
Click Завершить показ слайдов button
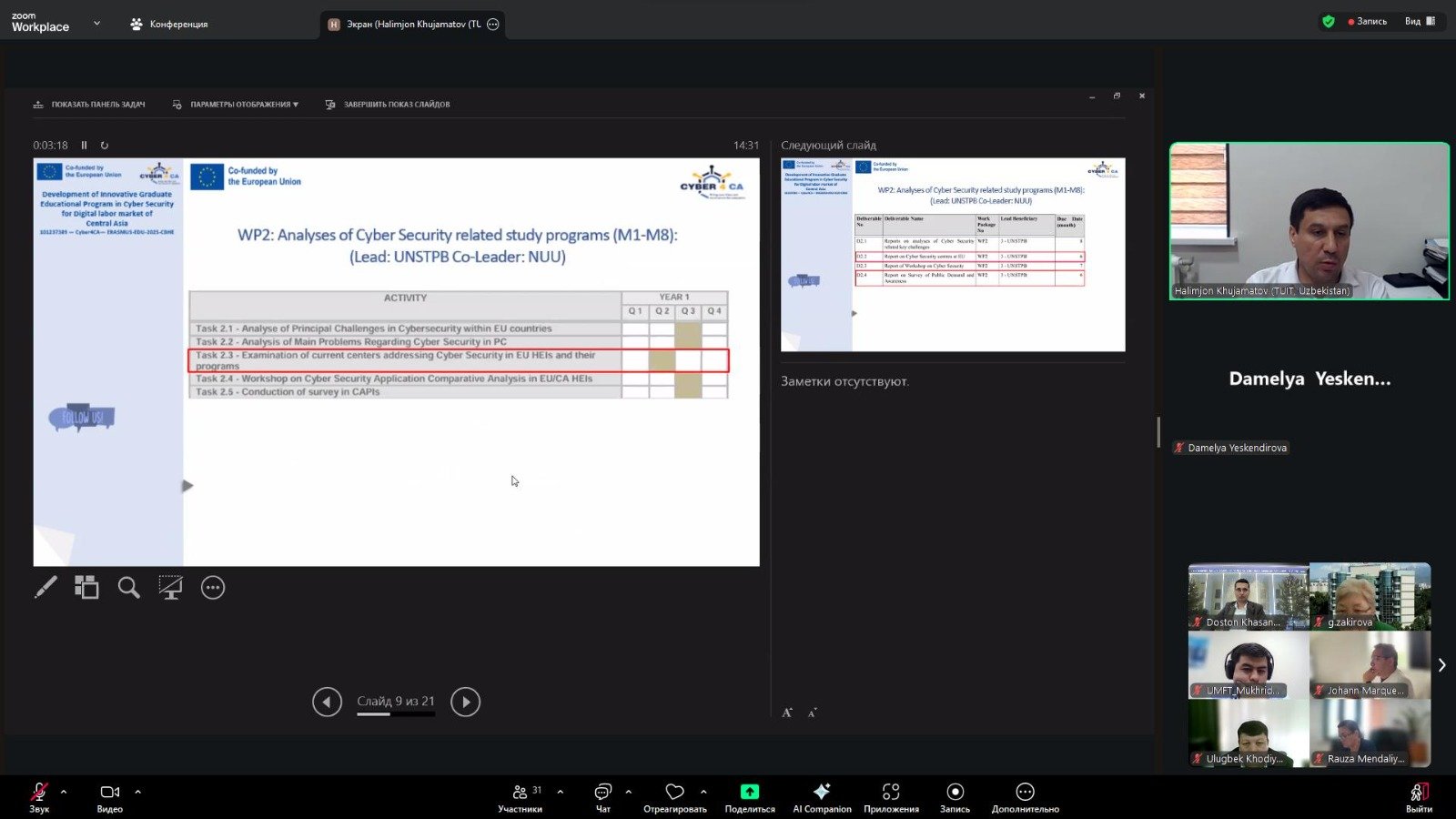[388, 105]
